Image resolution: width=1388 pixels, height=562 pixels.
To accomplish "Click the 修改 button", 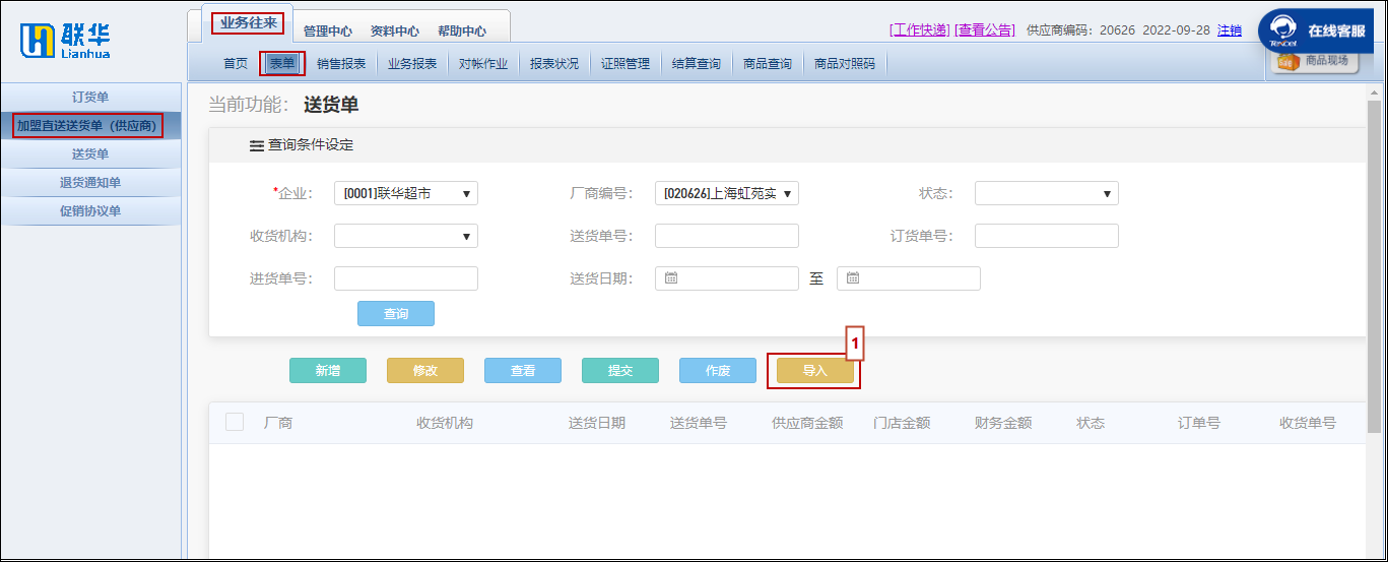I will coord(426,371).
